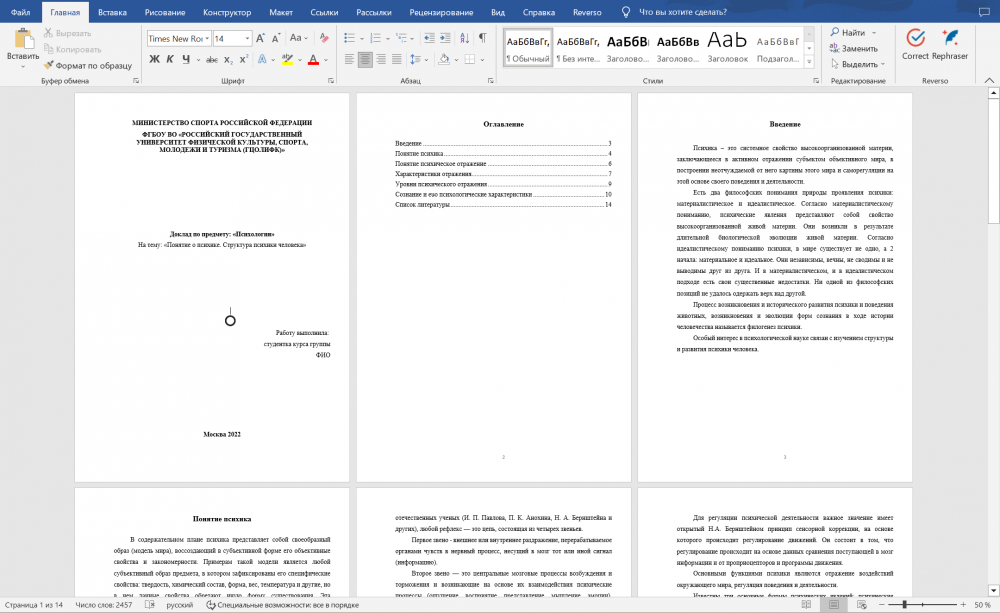Switch to Read Mode view in the status bar

coord(806,605)
